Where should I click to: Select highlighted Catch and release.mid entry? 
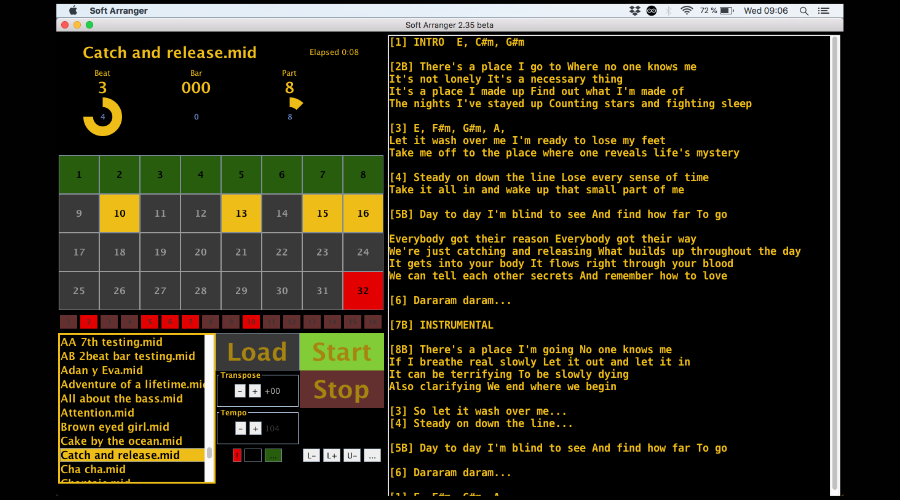click(x=132, y=455)
